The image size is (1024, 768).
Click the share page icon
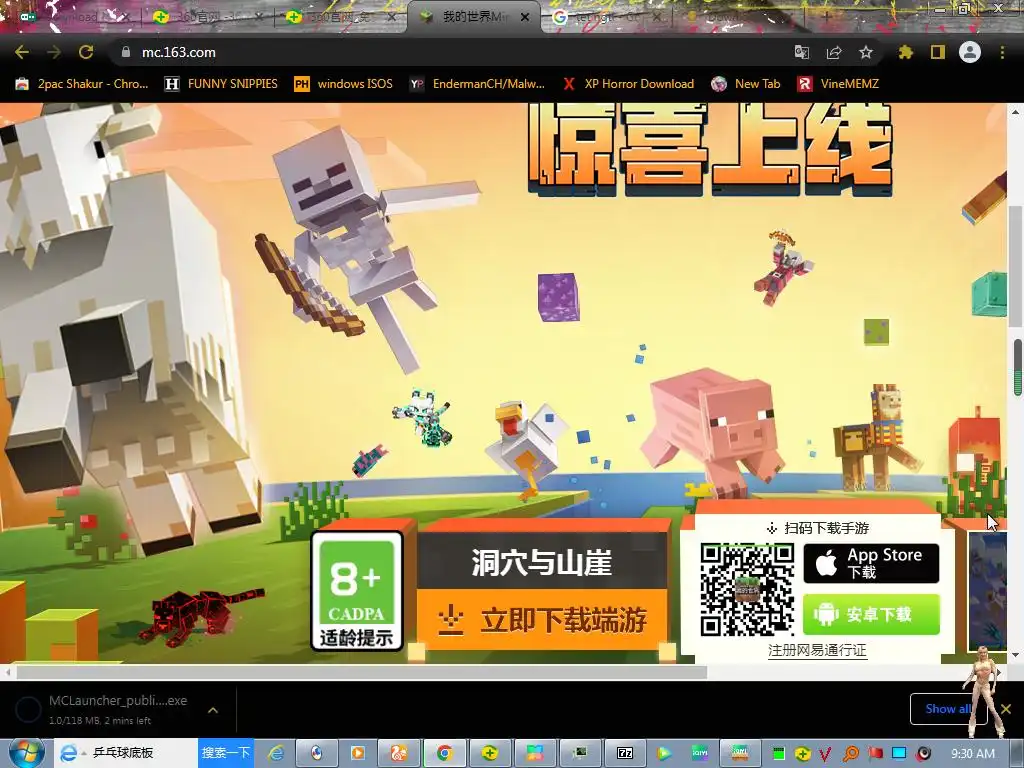pos(834,52)
